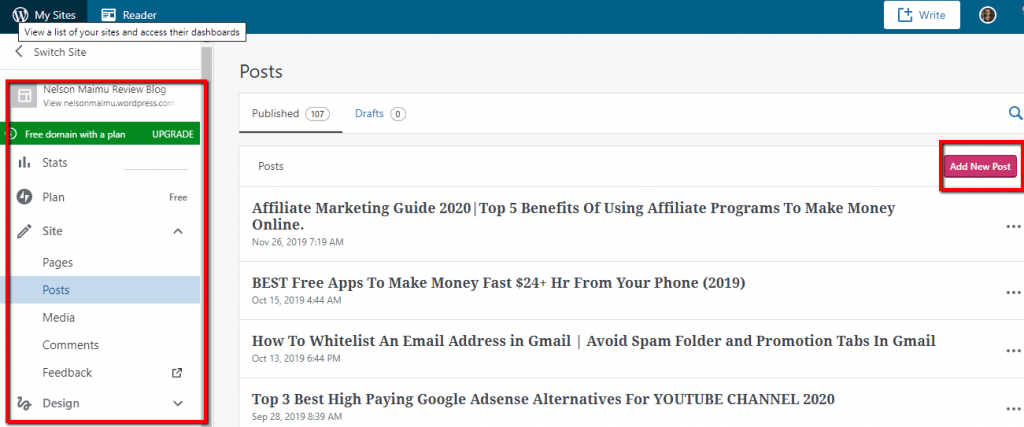1024x427 pixels.
Task: Click the Design brush icon
Action: click(x=24, y=403)
